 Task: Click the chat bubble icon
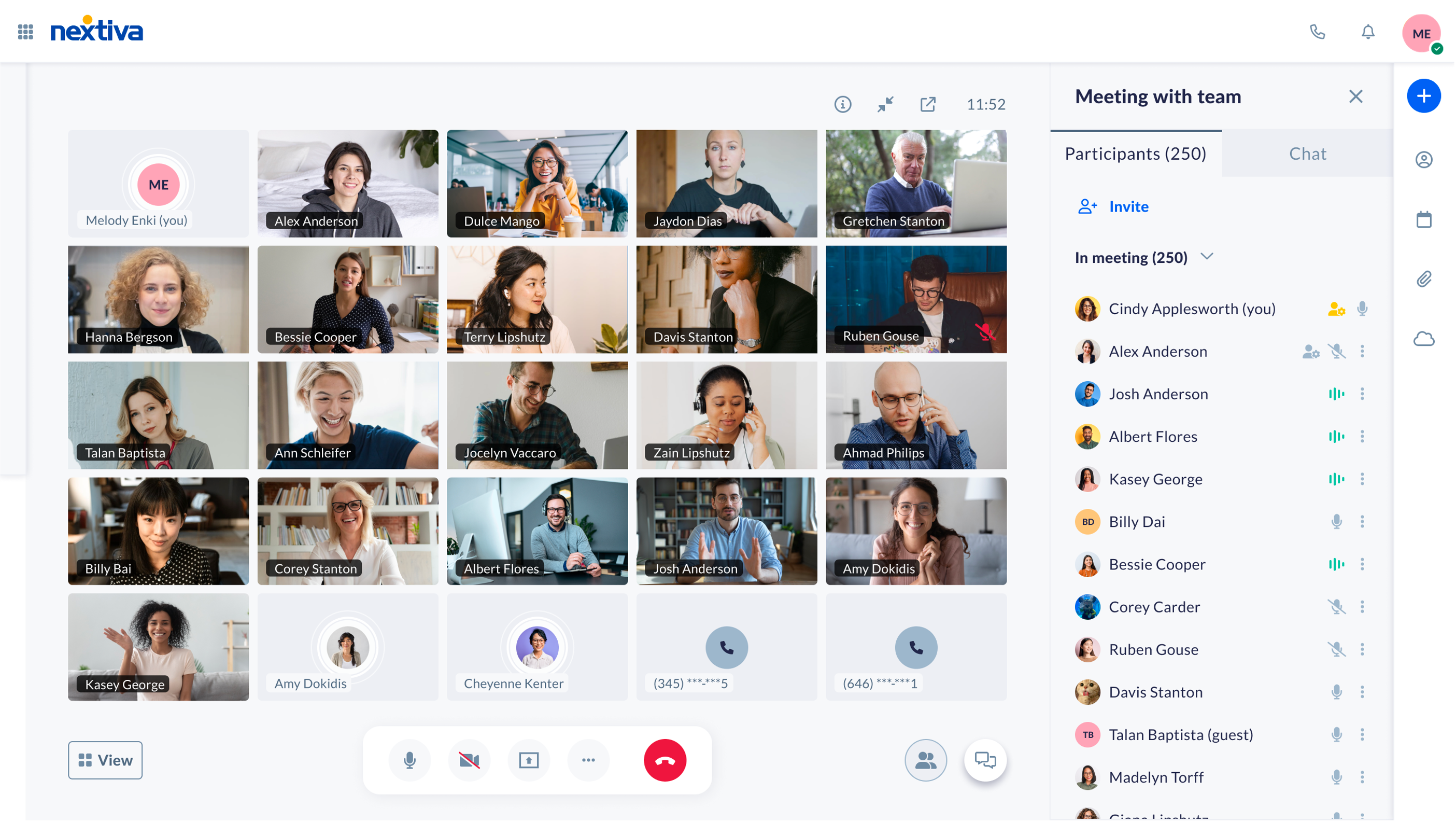[x=984, y=760]
